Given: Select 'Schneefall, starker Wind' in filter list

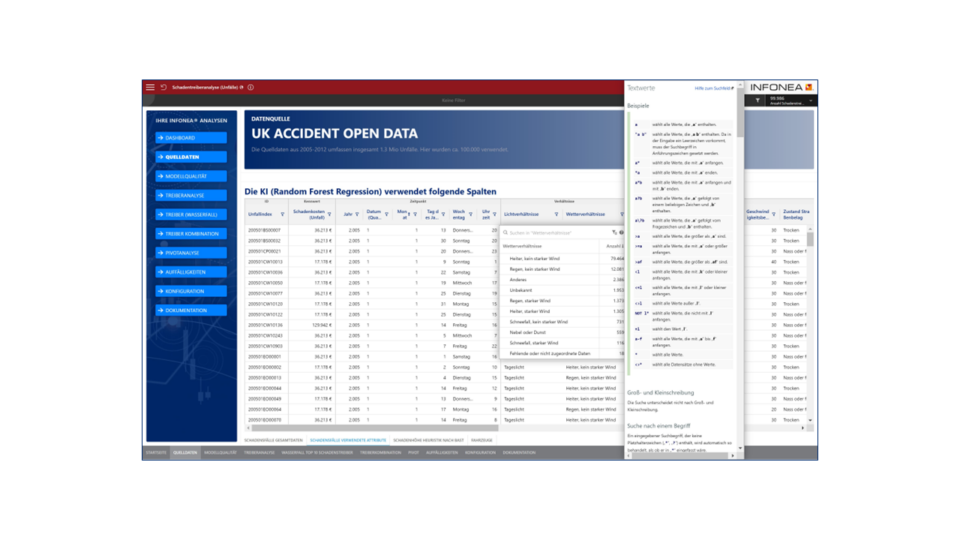Looking at the screenshot, I should [563, 343].
